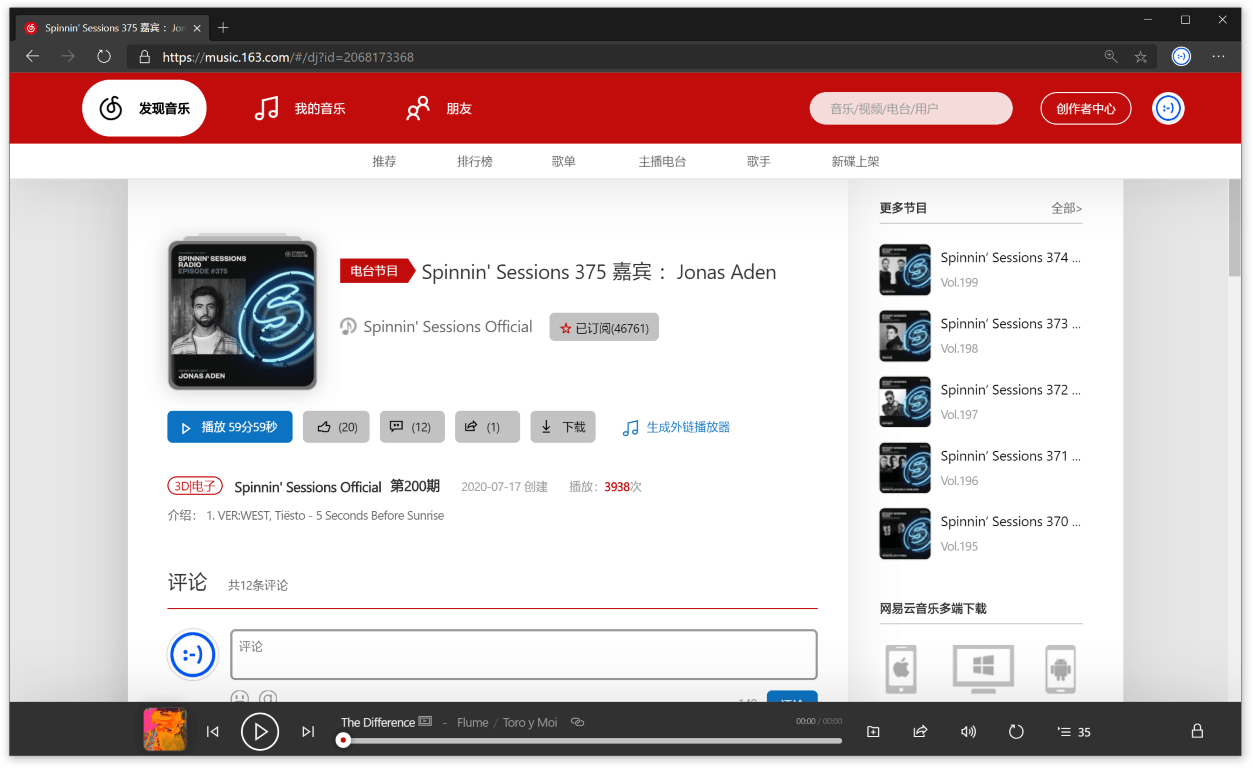Open Spinnin' Sessions Official link beside 第200期
Screen dimensions: 1253x768
tap(308, 487)
